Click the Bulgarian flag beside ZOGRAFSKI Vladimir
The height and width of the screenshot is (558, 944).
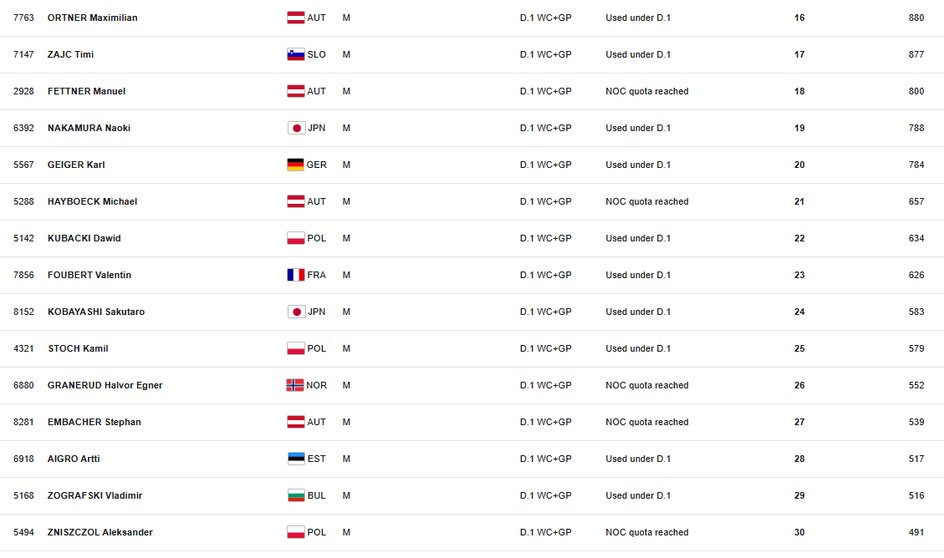[296, 496]
